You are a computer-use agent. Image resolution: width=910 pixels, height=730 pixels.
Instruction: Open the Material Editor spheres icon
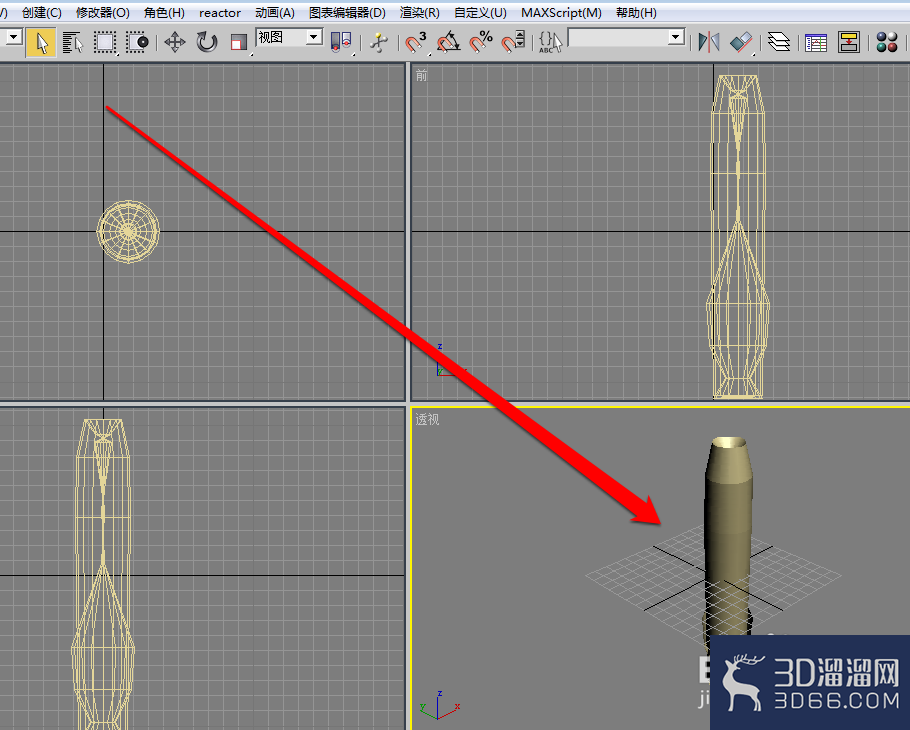[x=887, y=42]
